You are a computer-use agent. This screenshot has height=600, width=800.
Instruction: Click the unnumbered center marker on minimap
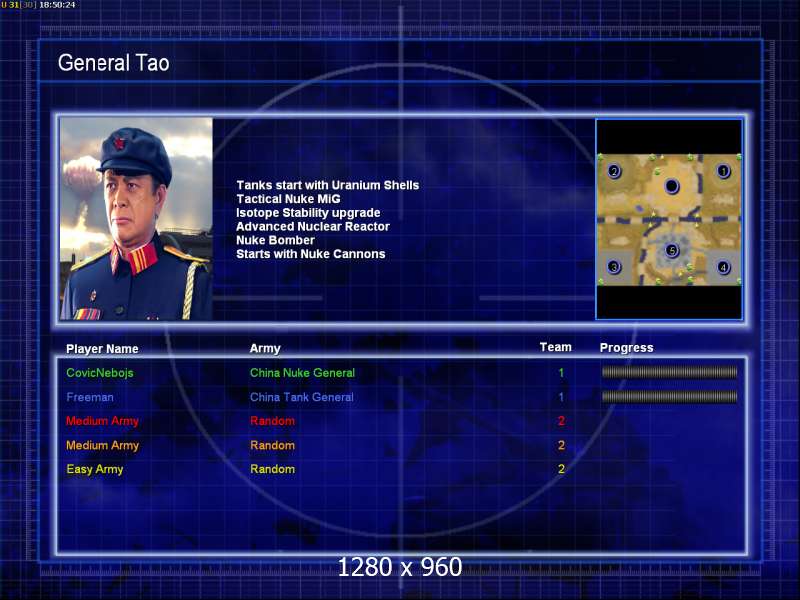click(672, 186)
